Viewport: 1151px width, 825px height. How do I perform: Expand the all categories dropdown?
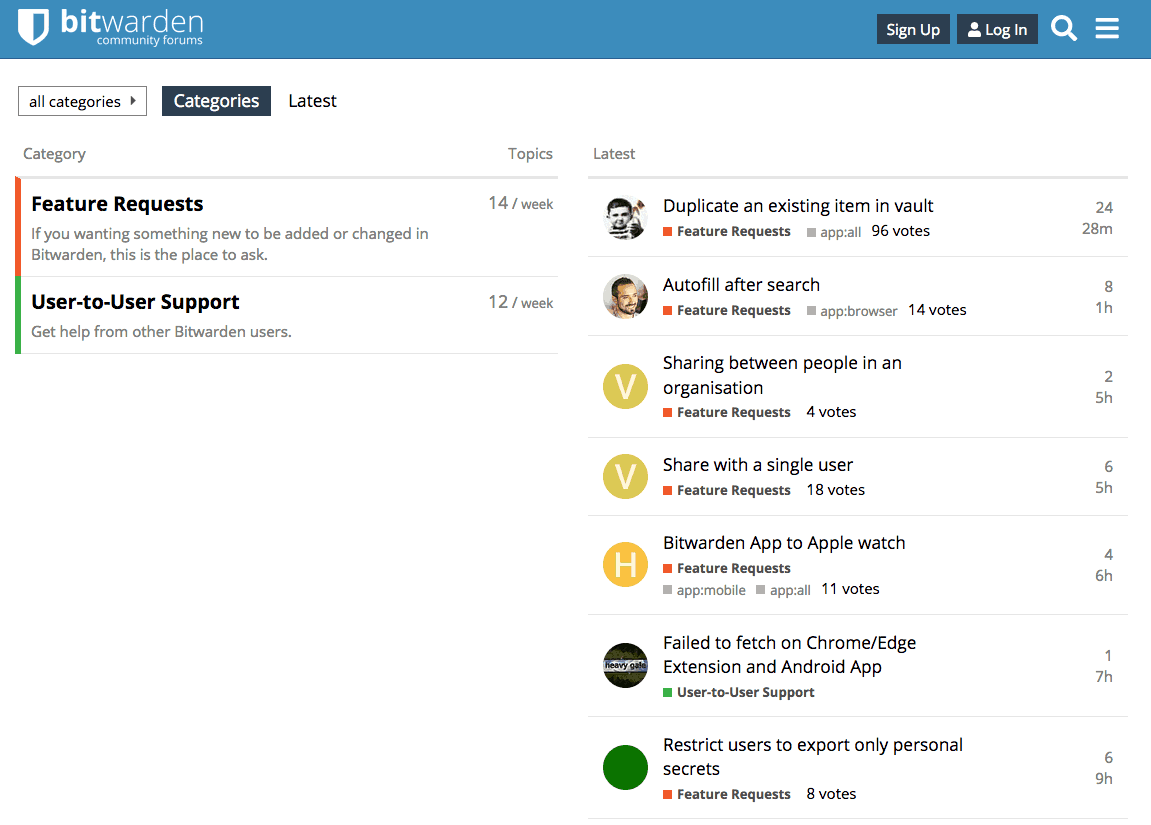pyautogui.click(x=82, y=101)
